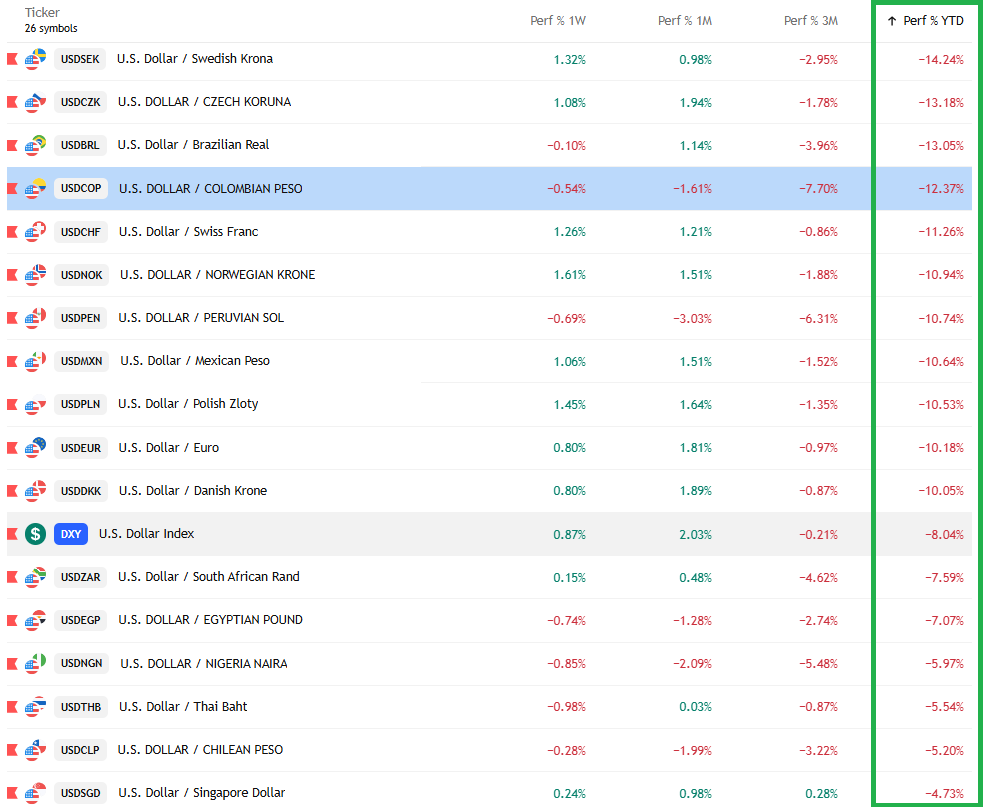Select 'U.S. Dollar / Danish Krone' row name

tap(193, 491)
